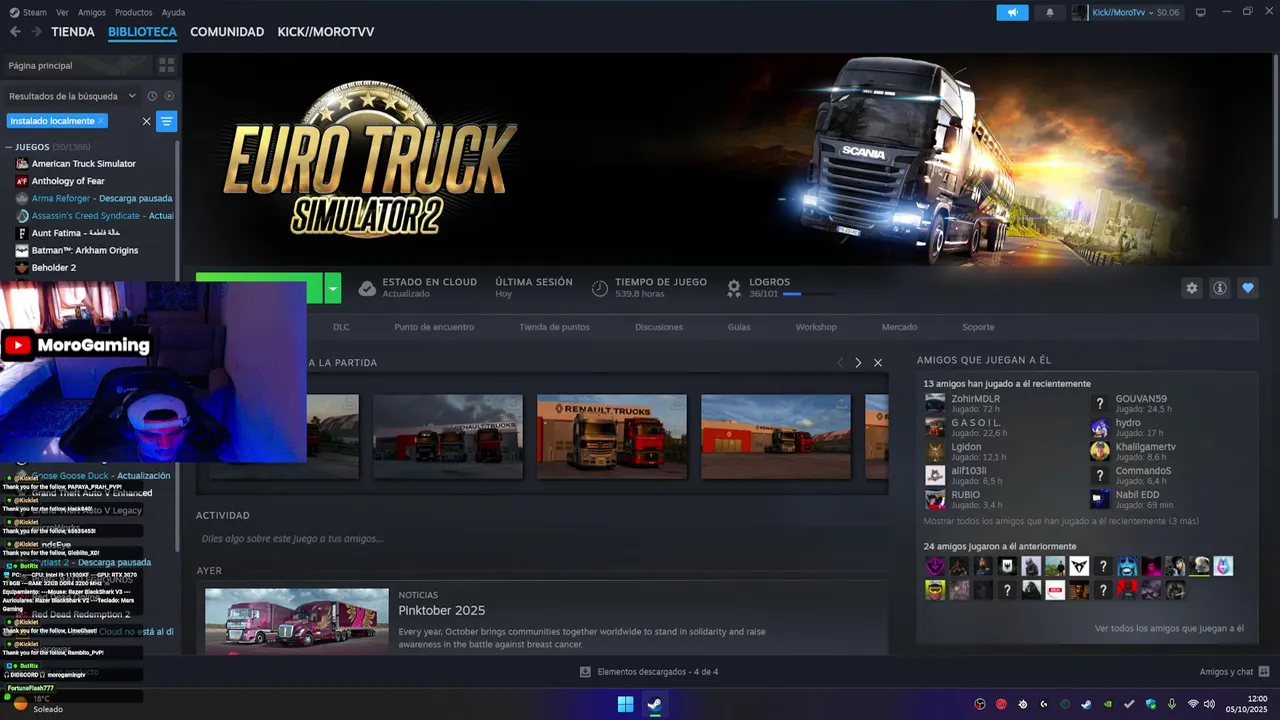The height and width of the screenshot is (720, 1280).
Task: Open Discusiones tab
Action: coord(659,327)
